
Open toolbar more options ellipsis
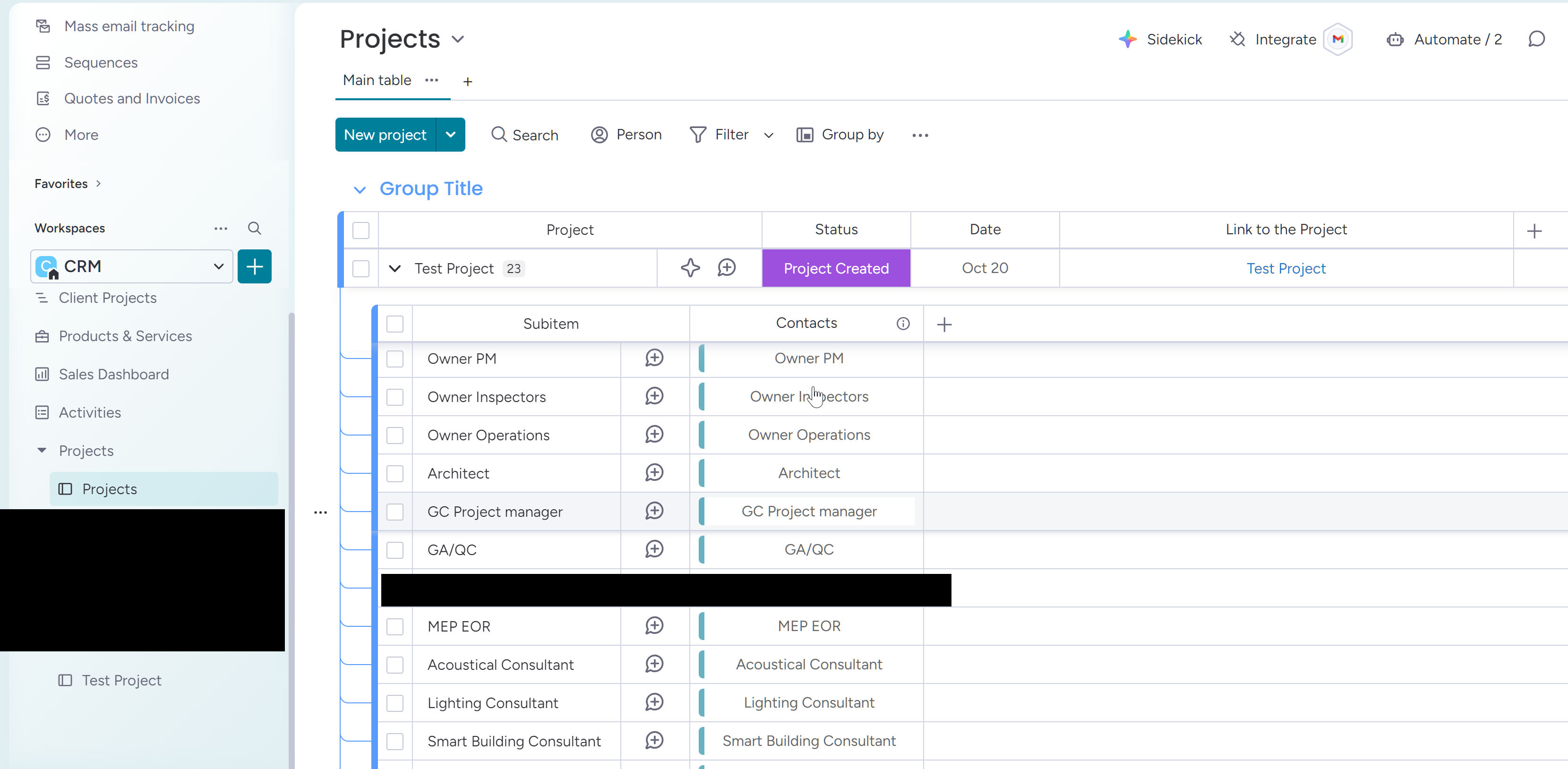pyautogui.click(x=920, y=135)
